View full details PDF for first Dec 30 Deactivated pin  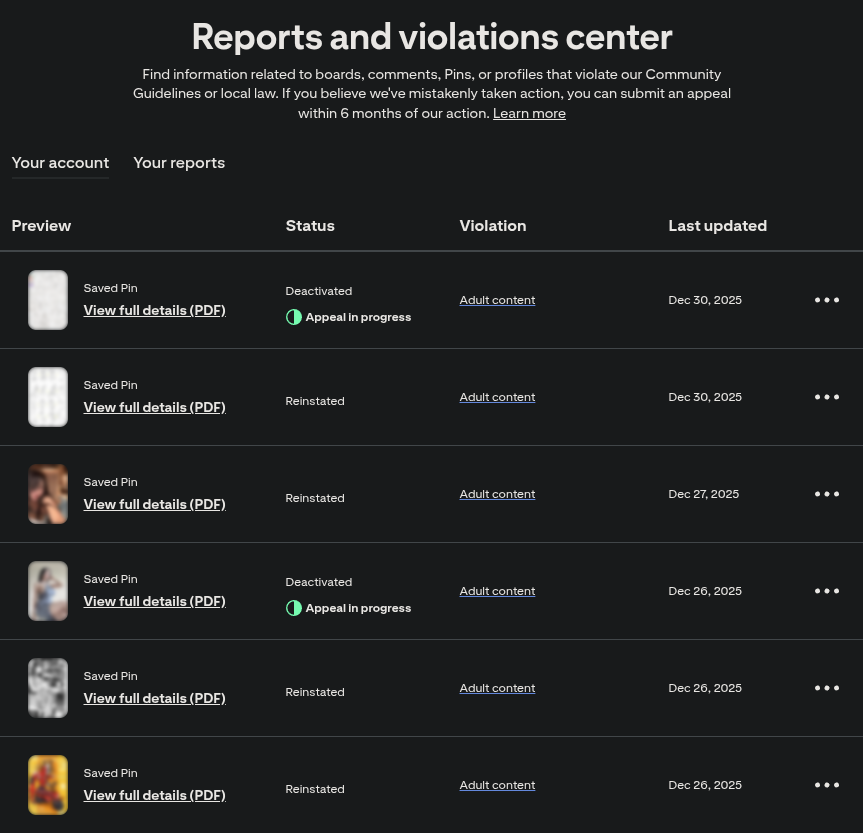[155, 311]
